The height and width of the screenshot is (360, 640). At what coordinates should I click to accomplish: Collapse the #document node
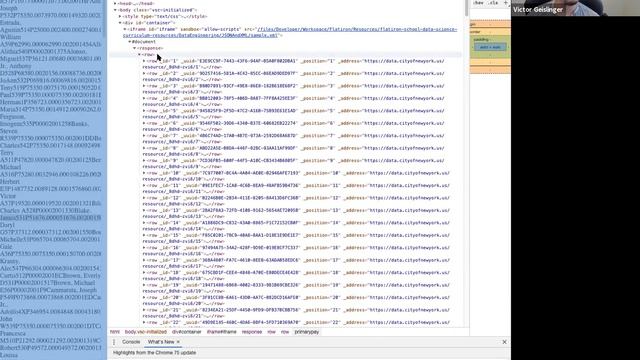pyautogui.click(x=130, y=42)
